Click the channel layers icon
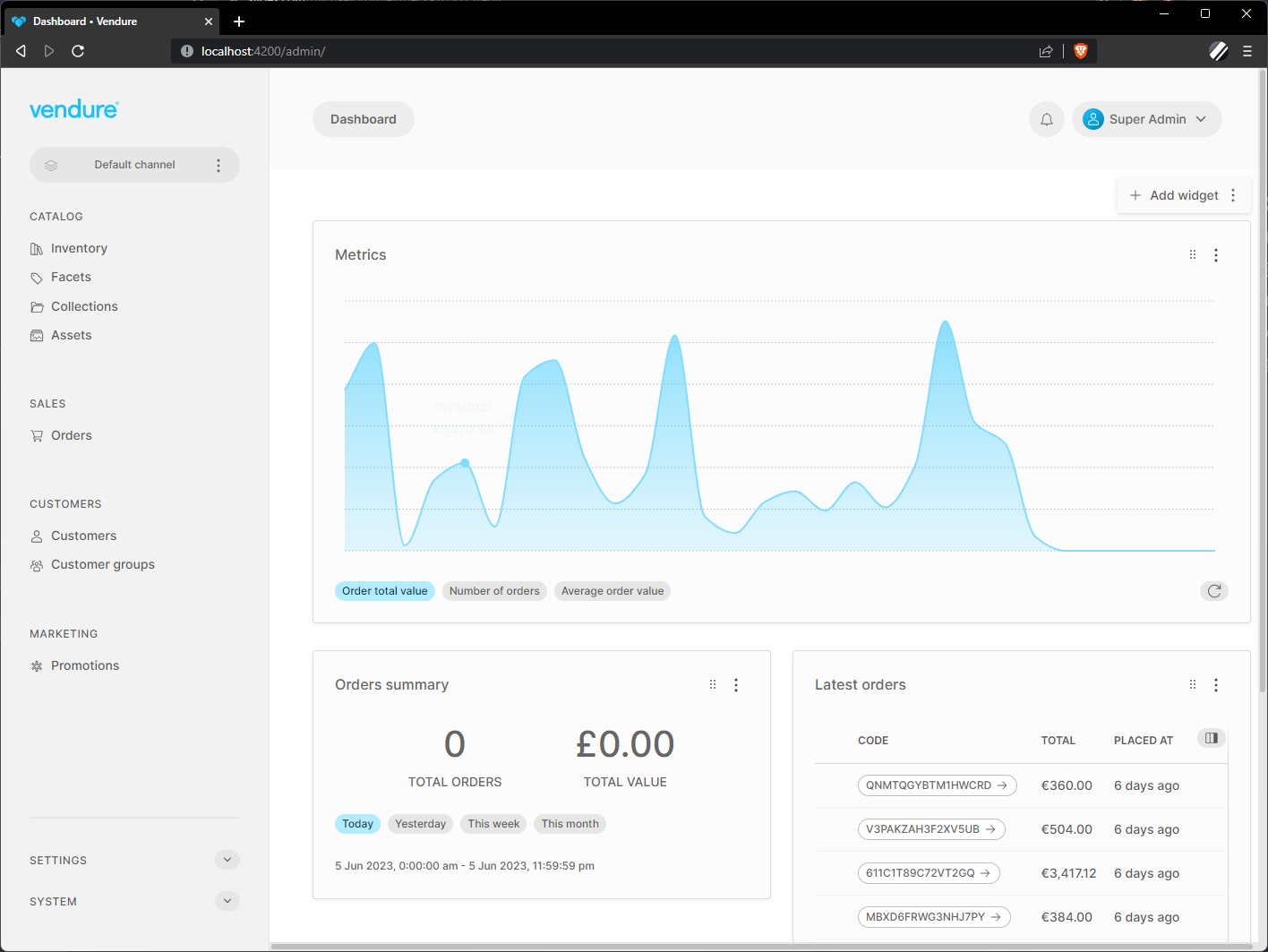This screenshot has width=1268, height=952. [x=51, y=165]
